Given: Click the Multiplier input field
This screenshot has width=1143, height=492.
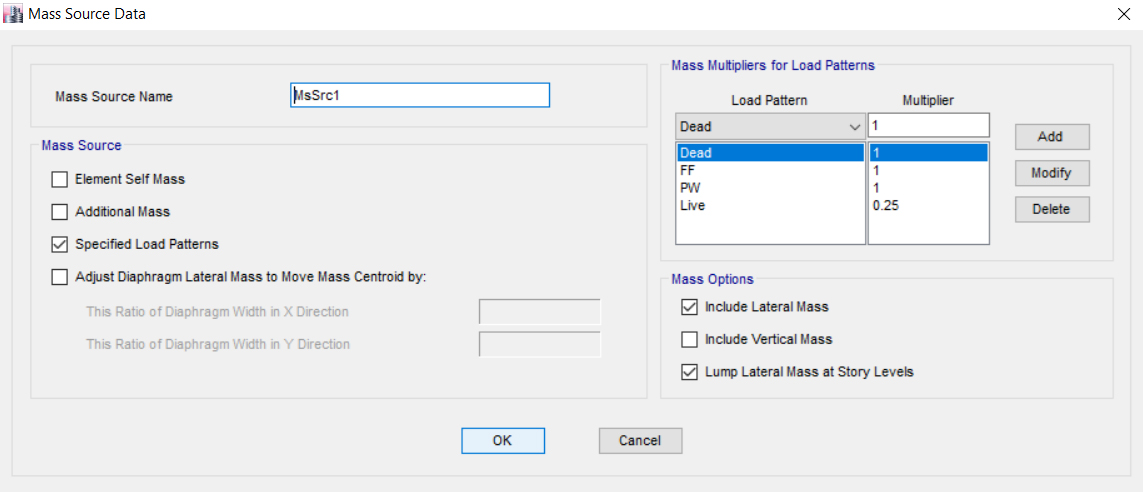Looking at the screenshot, I should (x=928, y=126).
